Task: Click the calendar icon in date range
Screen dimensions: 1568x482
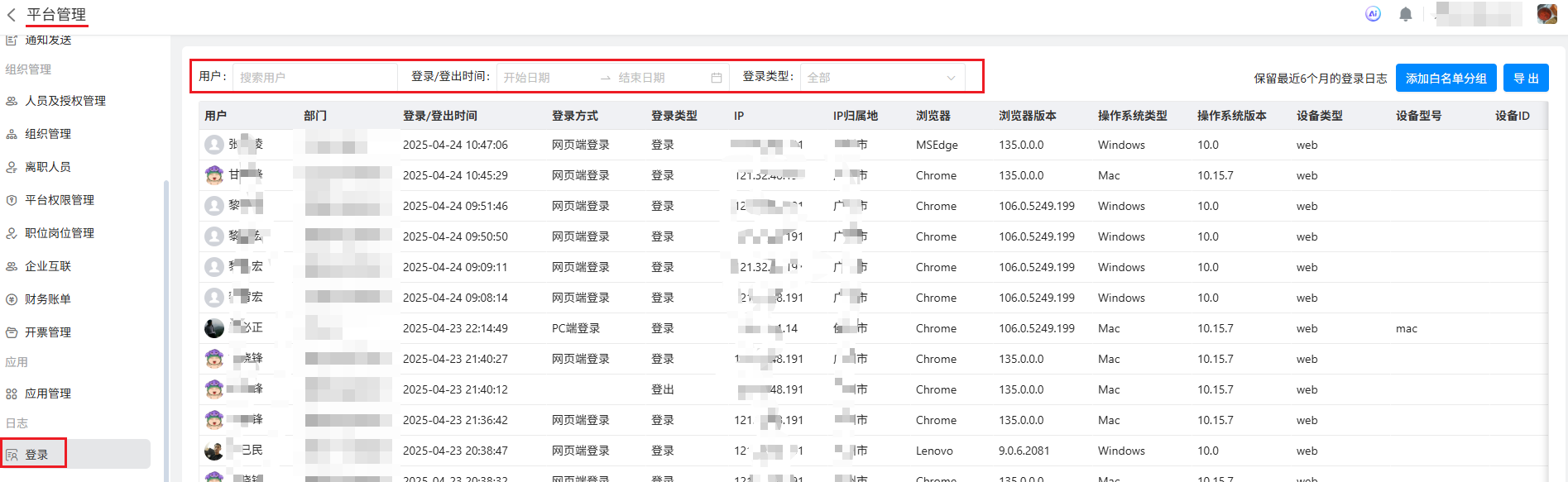Action: click(x=717, y=78)
